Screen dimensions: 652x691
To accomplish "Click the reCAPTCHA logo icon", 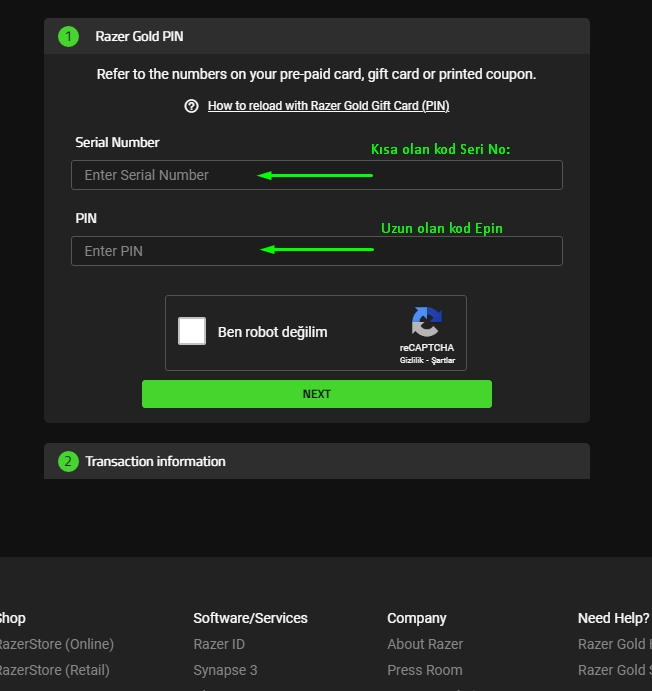I will click(x=426, y=322).
